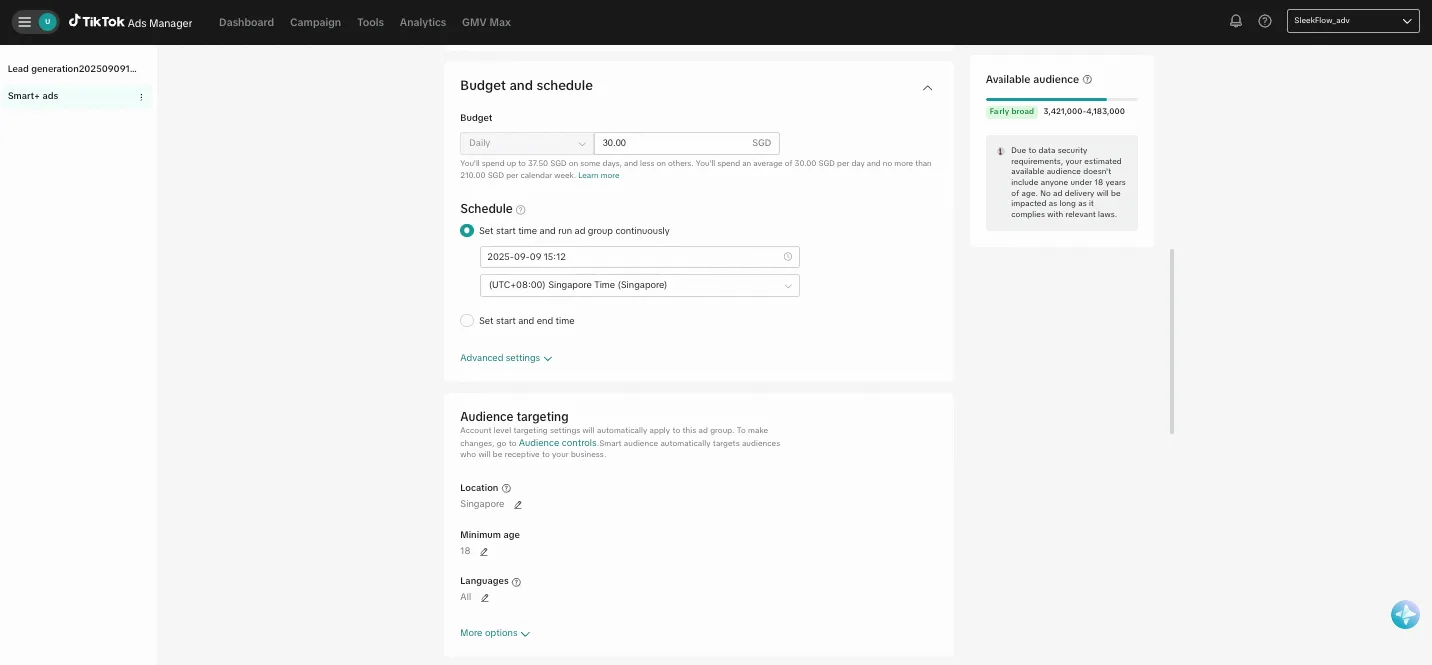The height and width of the screenshot is (665, 1432).
Task: Click the TikTok Ads Manager logo
Action: click(x=130, y=22)
